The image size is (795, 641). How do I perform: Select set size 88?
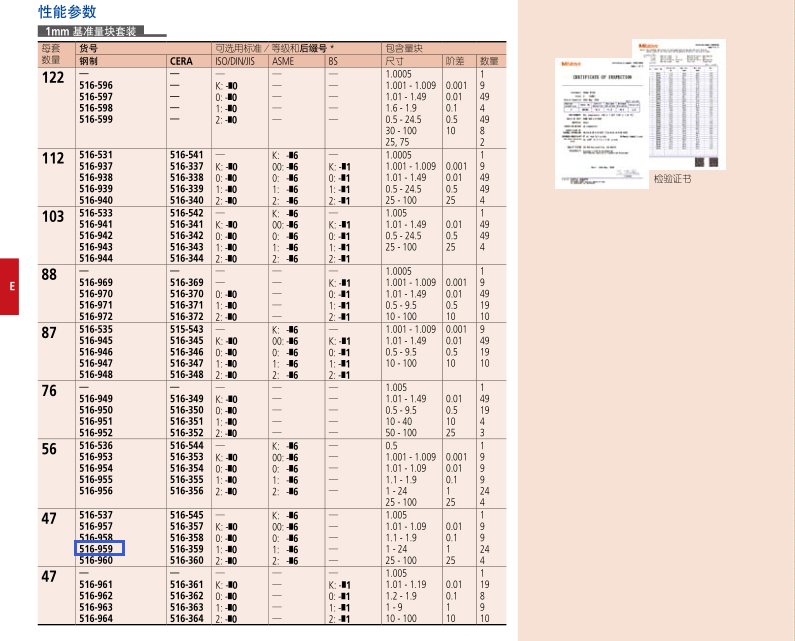(x=49, y=274)
